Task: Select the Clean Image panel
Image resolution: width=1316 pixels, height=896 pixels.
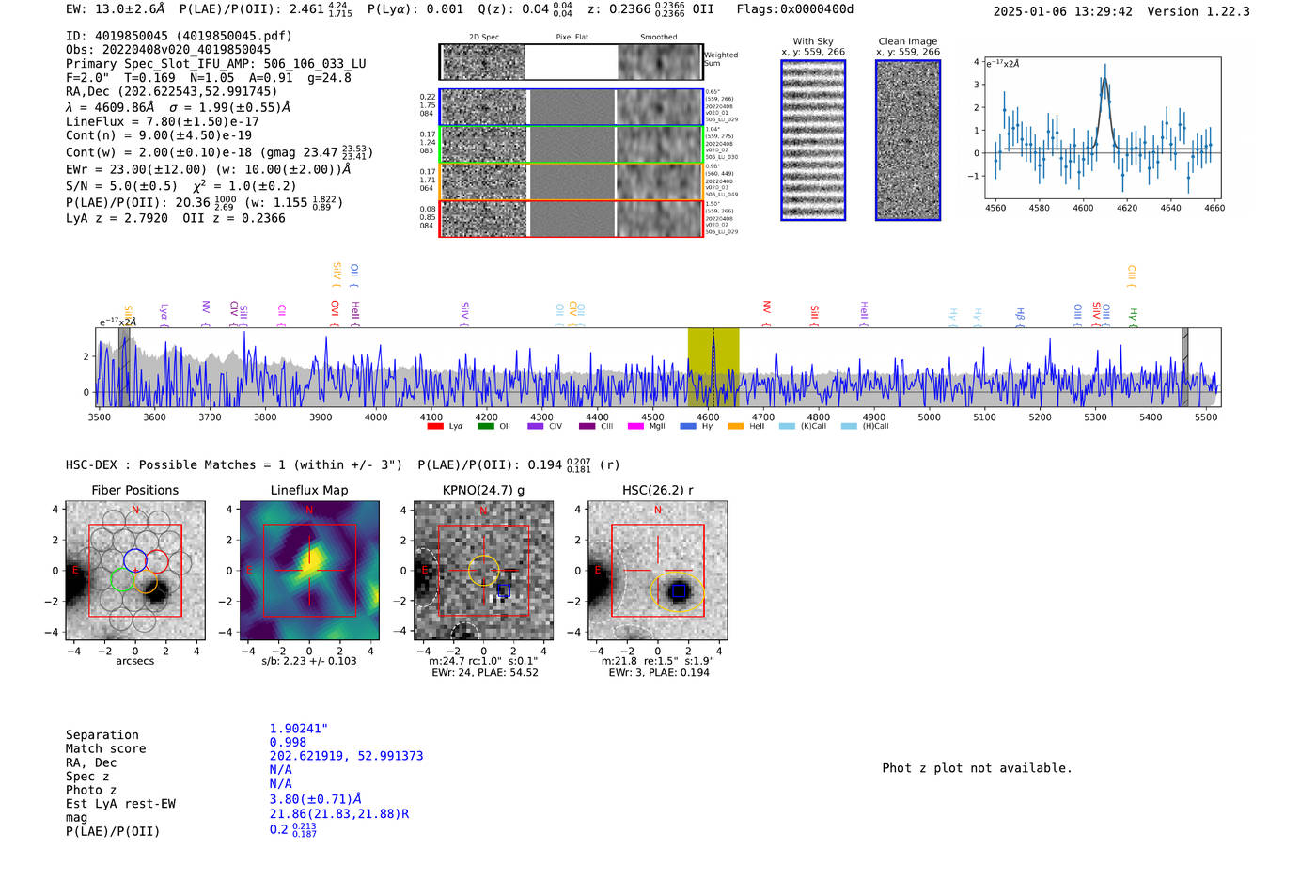Action: [x=908, y=140]
